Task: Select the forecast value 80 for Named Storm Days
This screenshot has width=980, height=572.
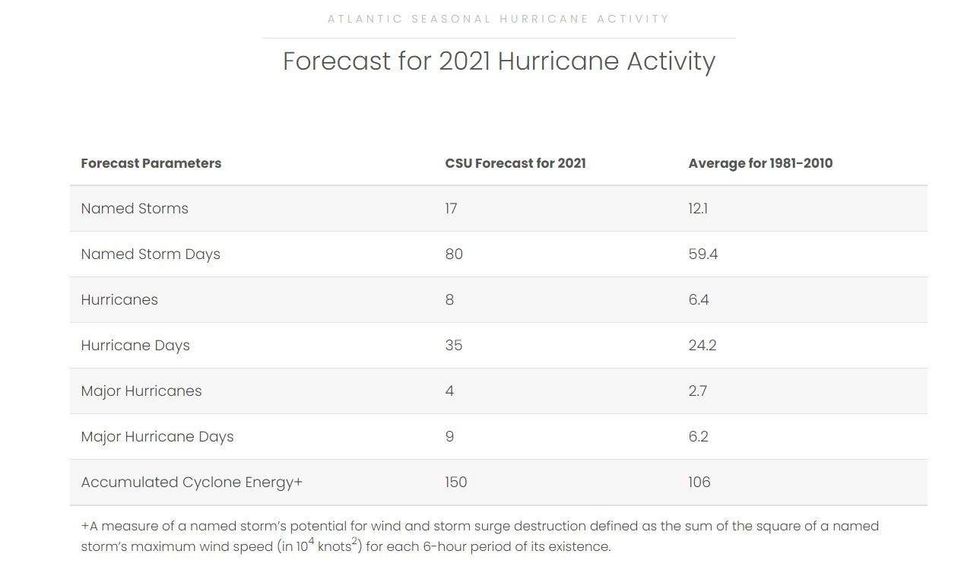Action: (x=454, y=254)
